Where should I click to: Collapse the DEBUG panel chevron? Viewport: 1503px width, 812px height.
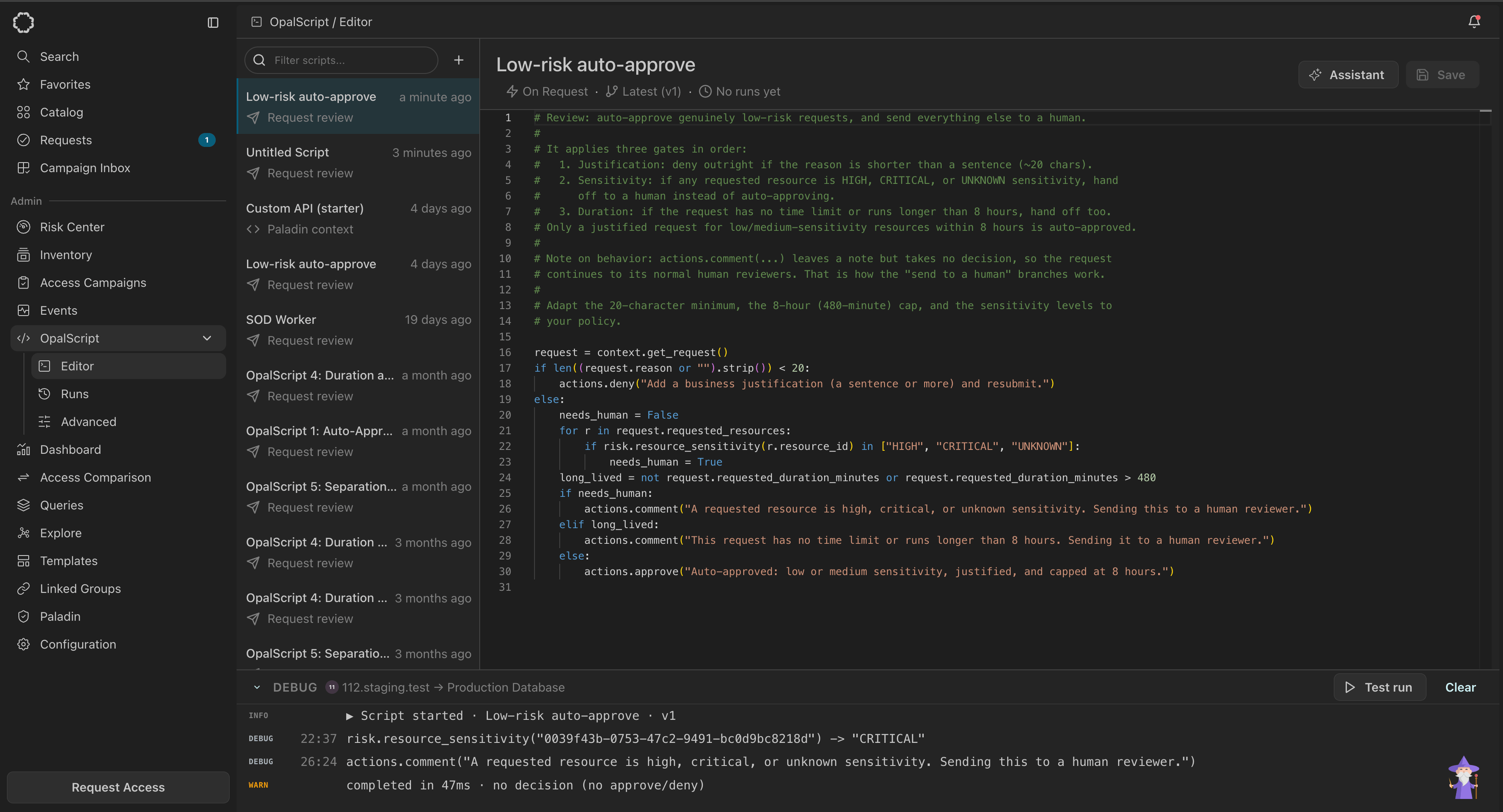point(257,688)
